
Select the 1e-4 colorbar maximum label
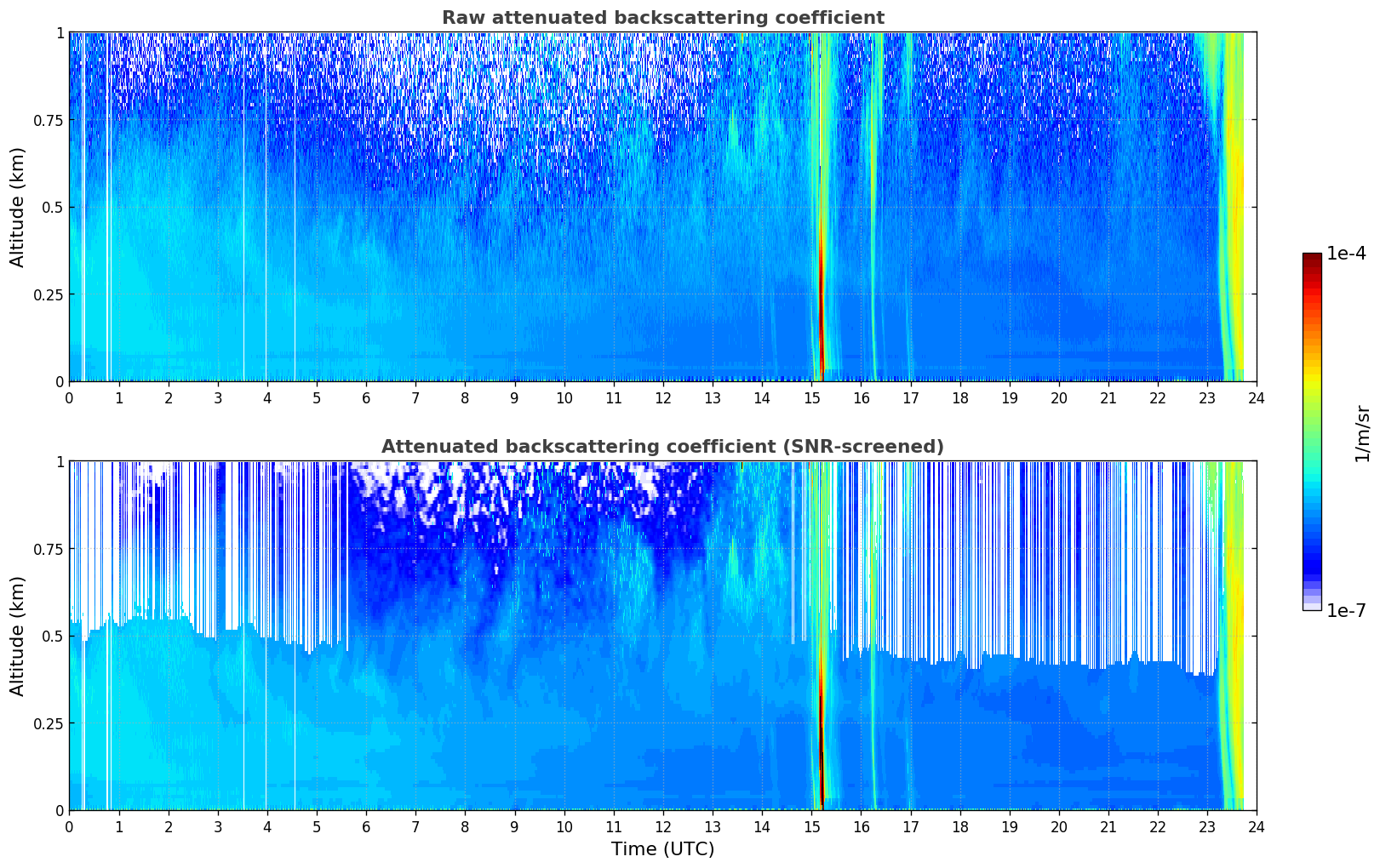pyautogui.click(x=1345, y=254)
